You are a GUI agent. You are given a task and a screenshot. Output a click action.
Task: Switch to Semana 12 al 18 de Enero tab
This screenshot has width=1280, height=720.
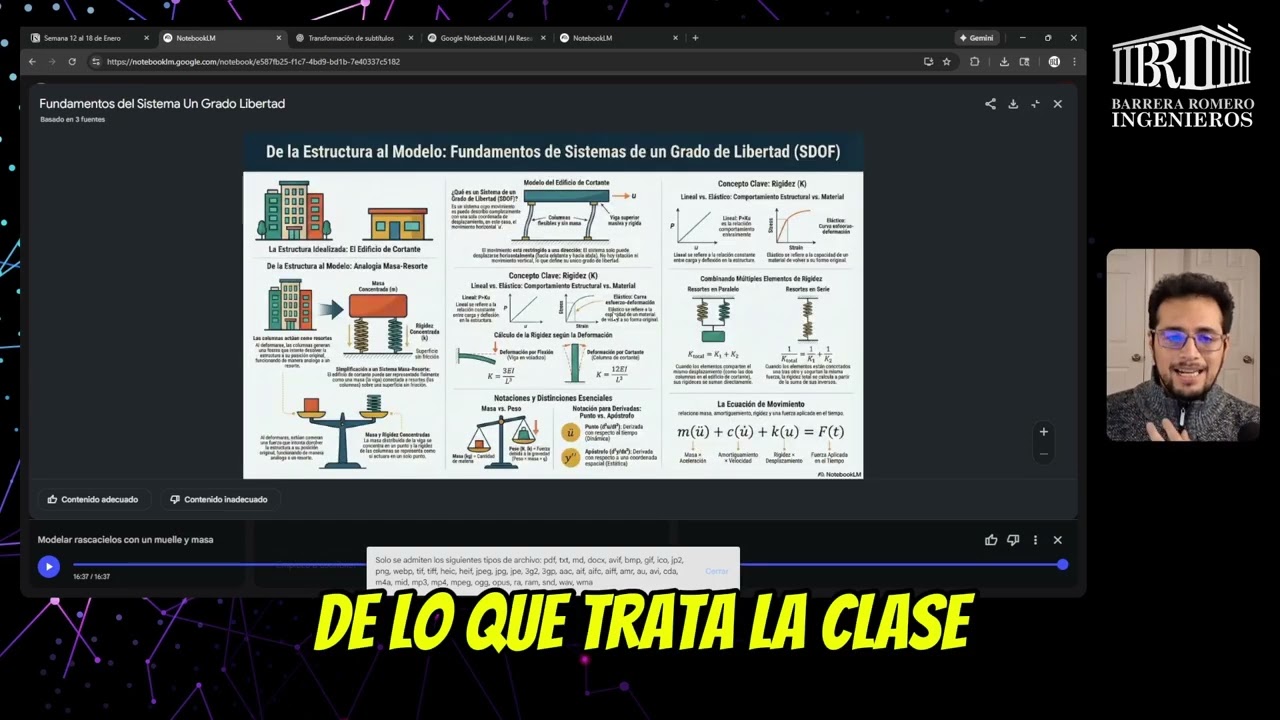coord(88,38)
